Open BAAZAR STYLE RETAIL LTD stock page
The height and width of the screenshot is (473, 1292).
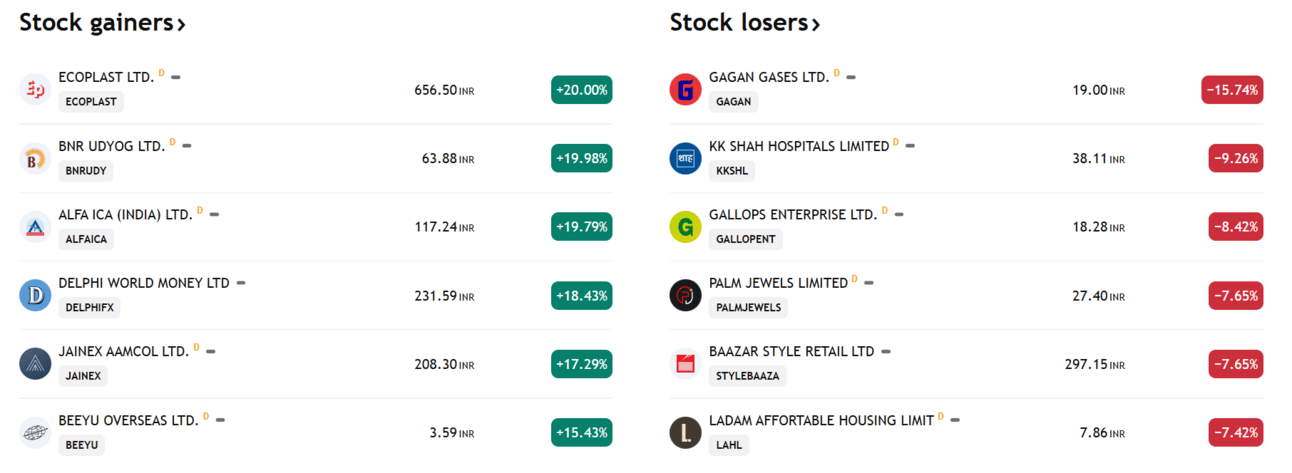[791, 351]
